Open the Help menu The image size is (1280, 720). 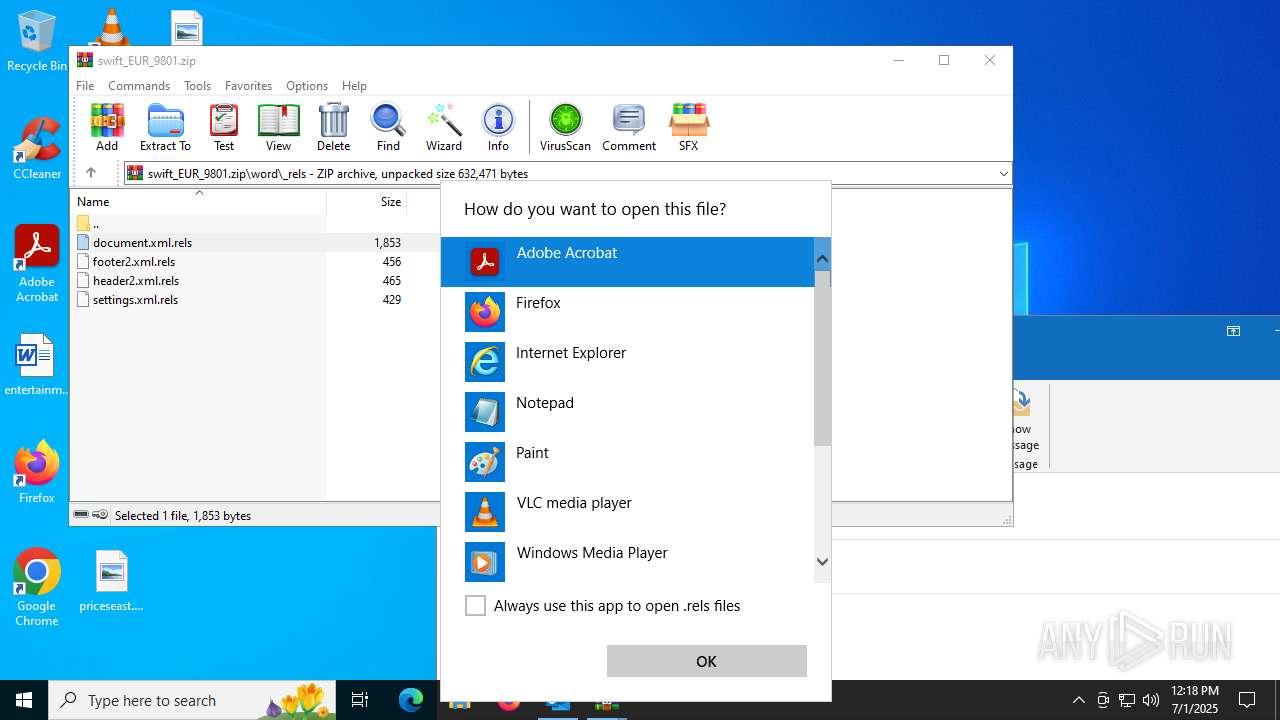[354, 86]
